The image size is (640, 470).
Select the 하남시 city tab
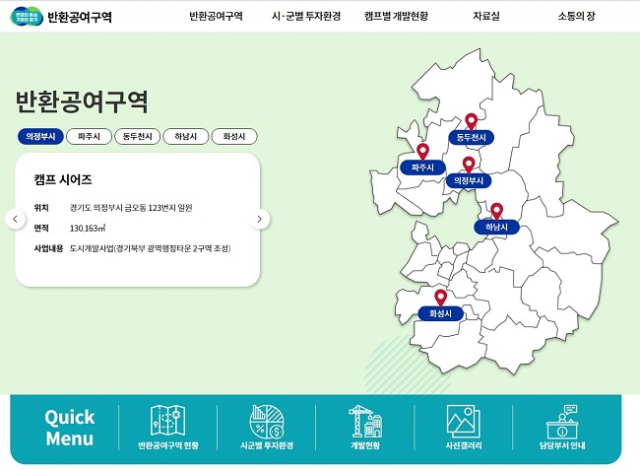coord(186,136)
